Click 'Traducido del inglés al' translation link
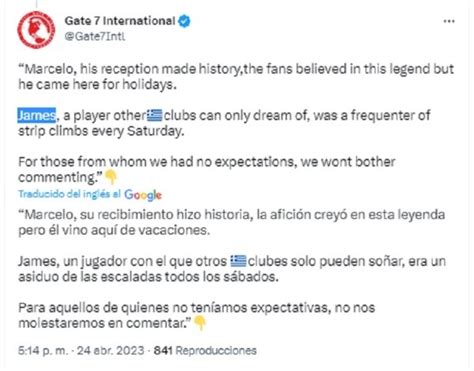Viewport: 474px width, 371px height. (69, 194)
